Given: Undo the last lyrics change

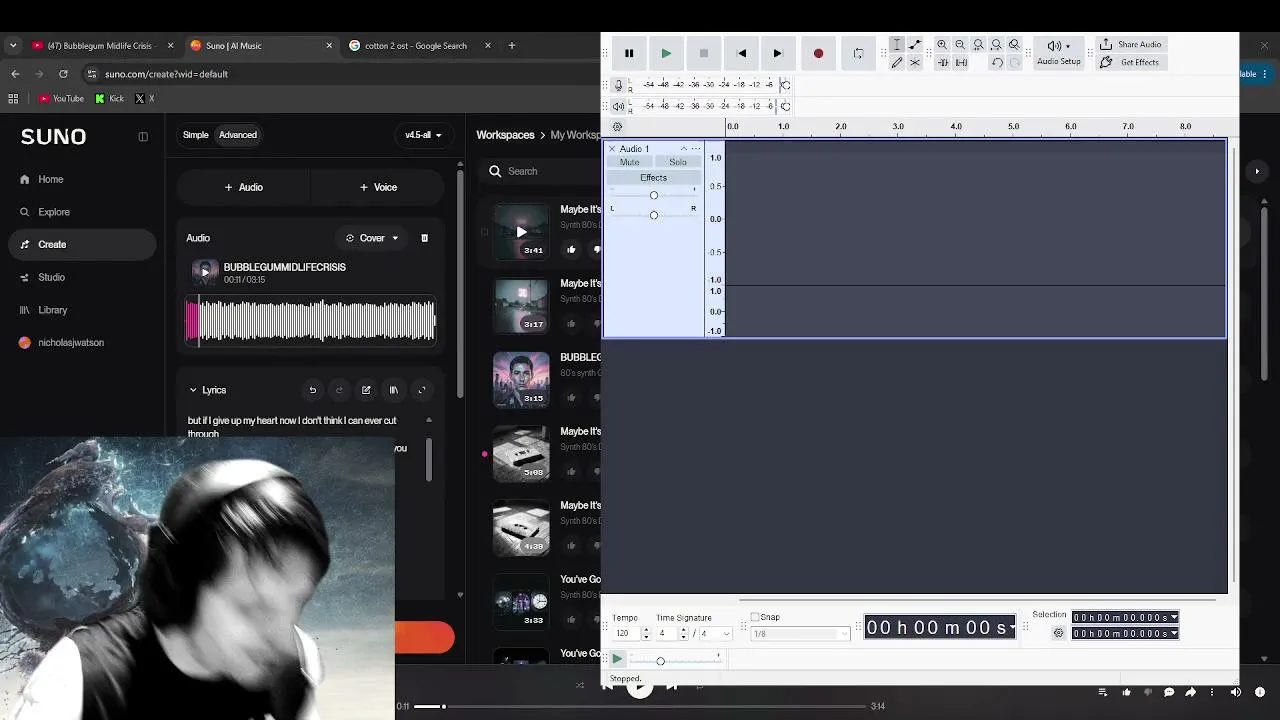Looking at the screenshot, I should point(313,390).
